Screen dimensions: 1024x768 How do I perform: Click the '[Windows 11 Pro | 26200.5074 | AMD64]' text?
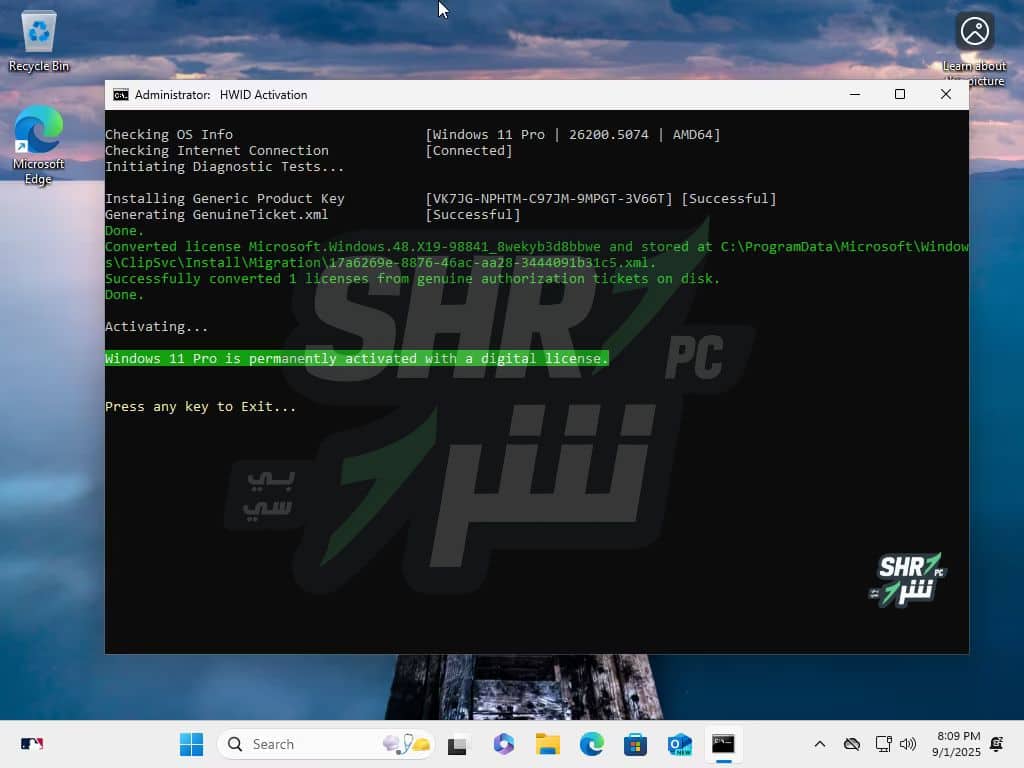tap(573, 135)
